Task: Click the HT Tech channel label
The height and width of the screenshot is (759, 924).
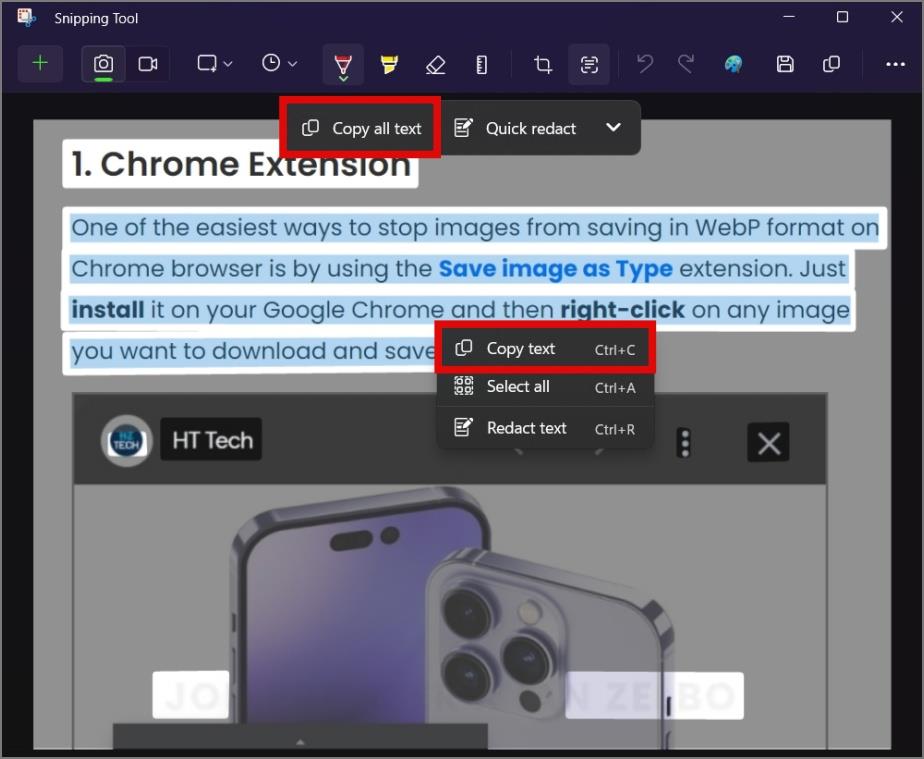Action: point(212,440)
